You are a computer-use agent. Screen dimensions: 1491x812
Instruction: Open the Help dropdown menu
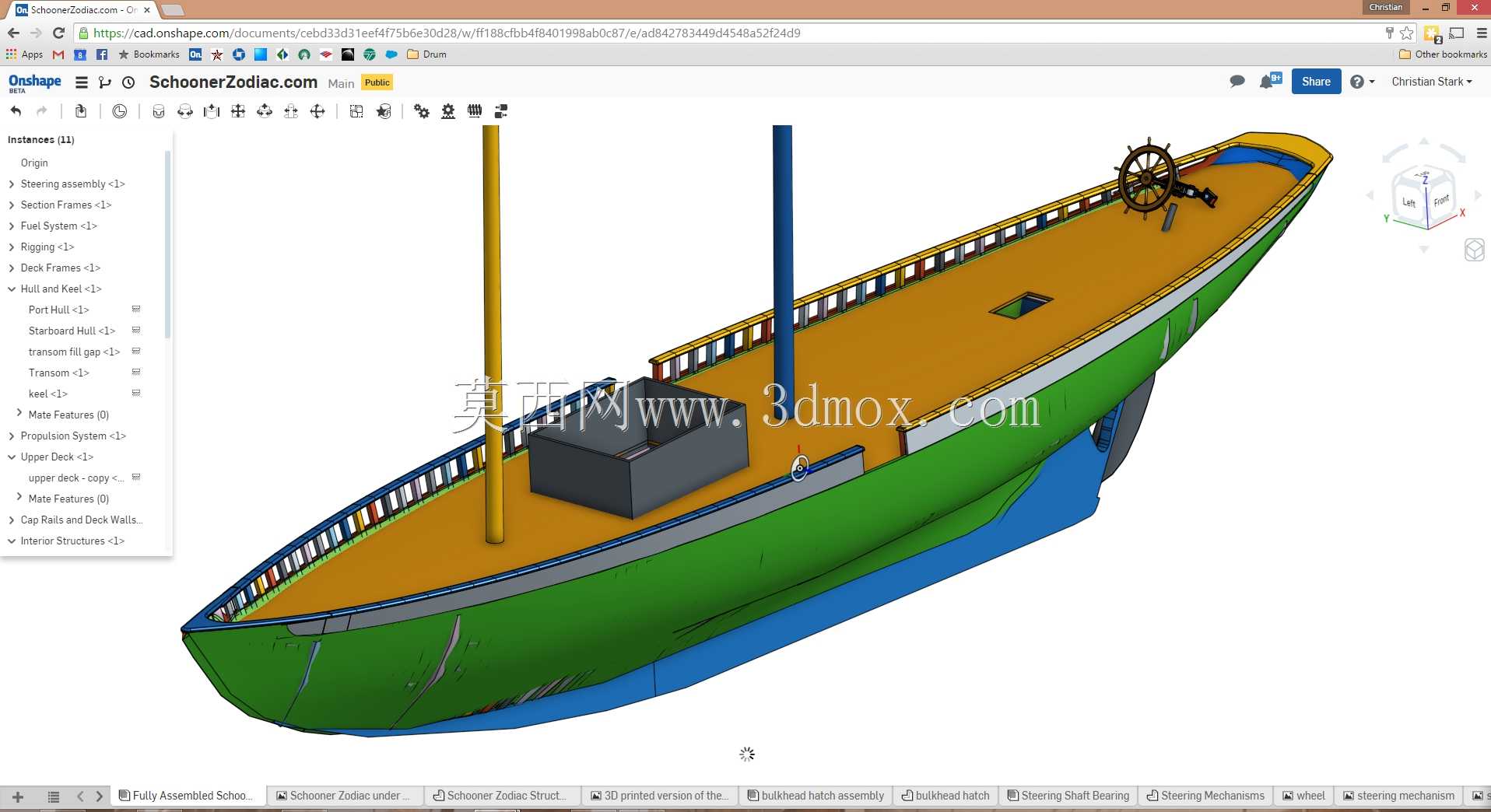[x=1362, y=82]
